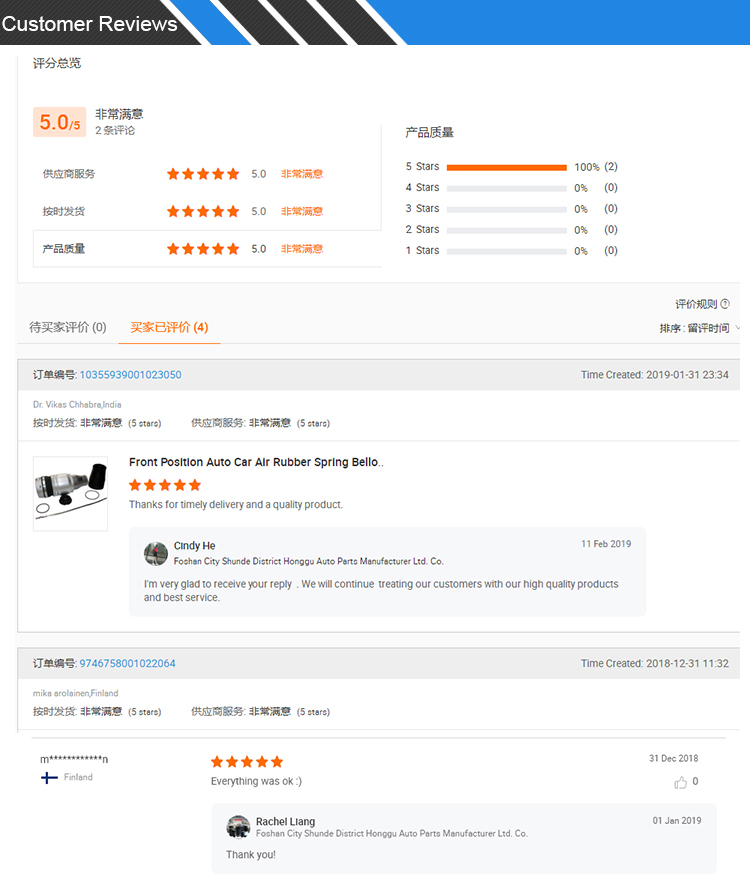Image resolution: width=750 pixels, height=891 pixels.
Task: Click Rachel Liang's avatar picture
Action: [238, 827]
